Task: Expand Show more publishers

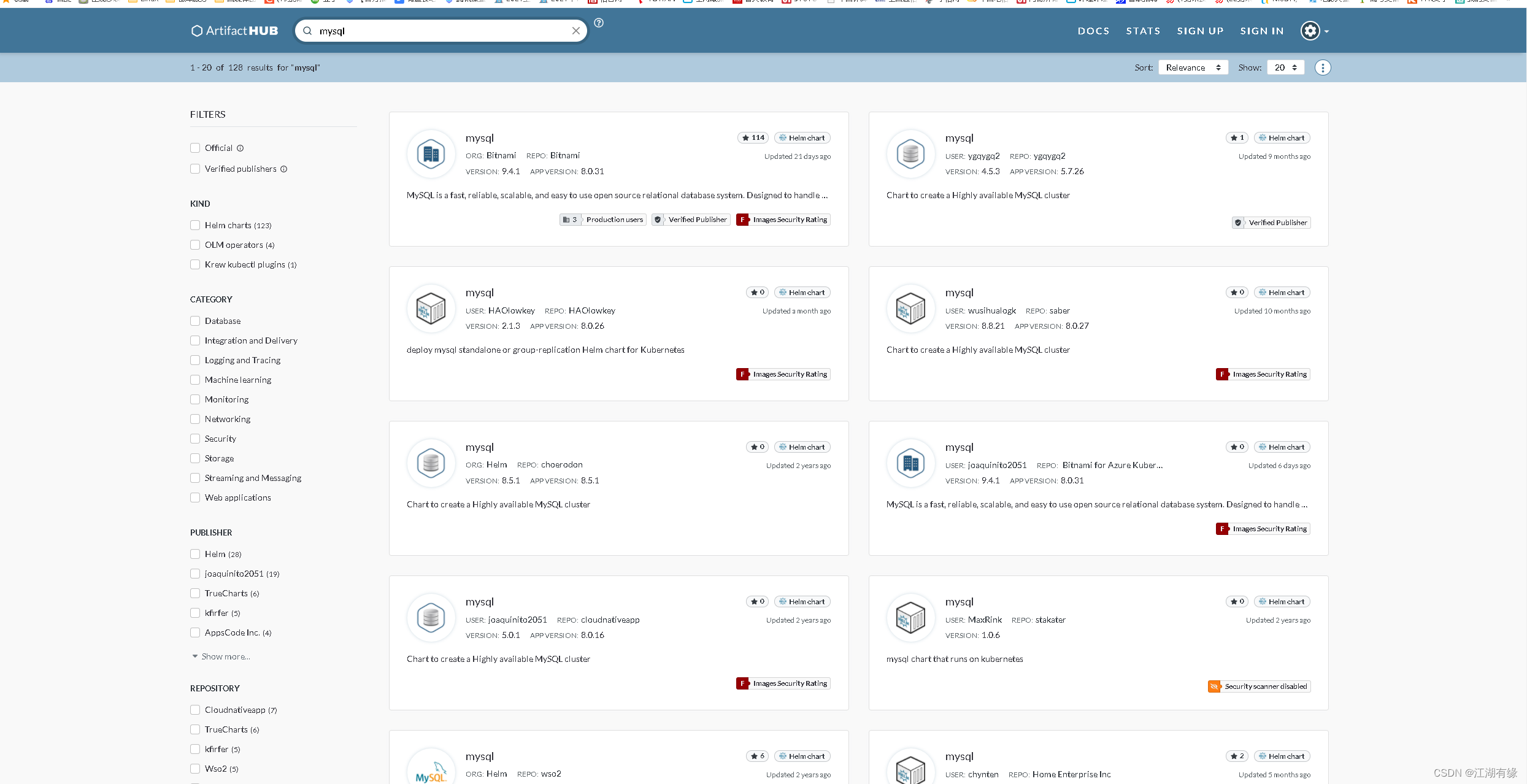Action: click(x=221, y=656)
